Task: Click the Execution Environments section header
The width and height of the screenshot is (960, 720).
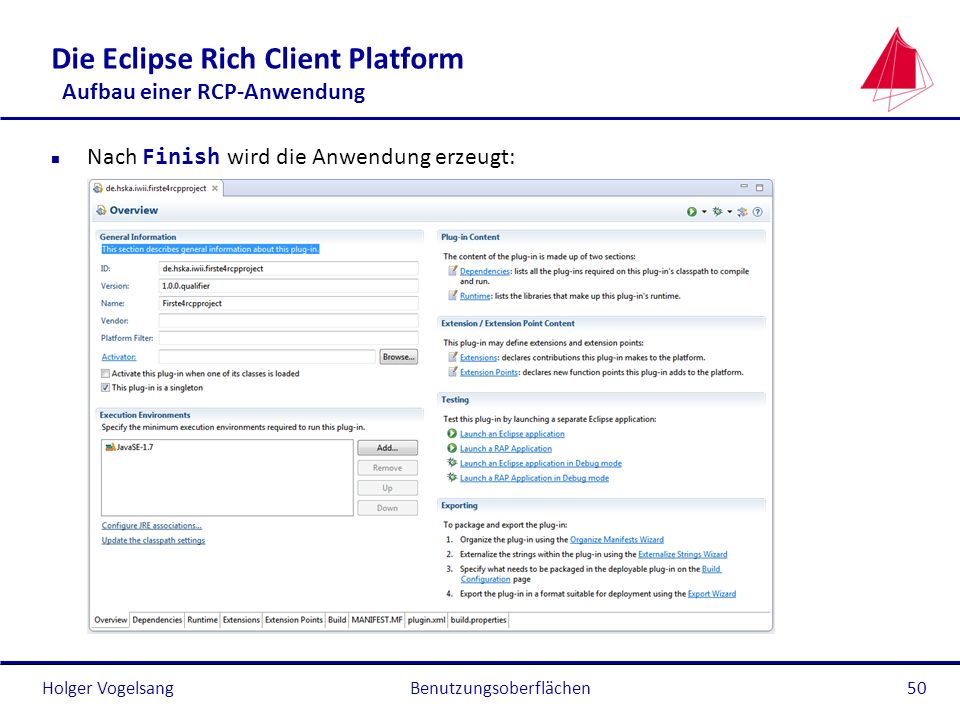Action: [144, 414]
